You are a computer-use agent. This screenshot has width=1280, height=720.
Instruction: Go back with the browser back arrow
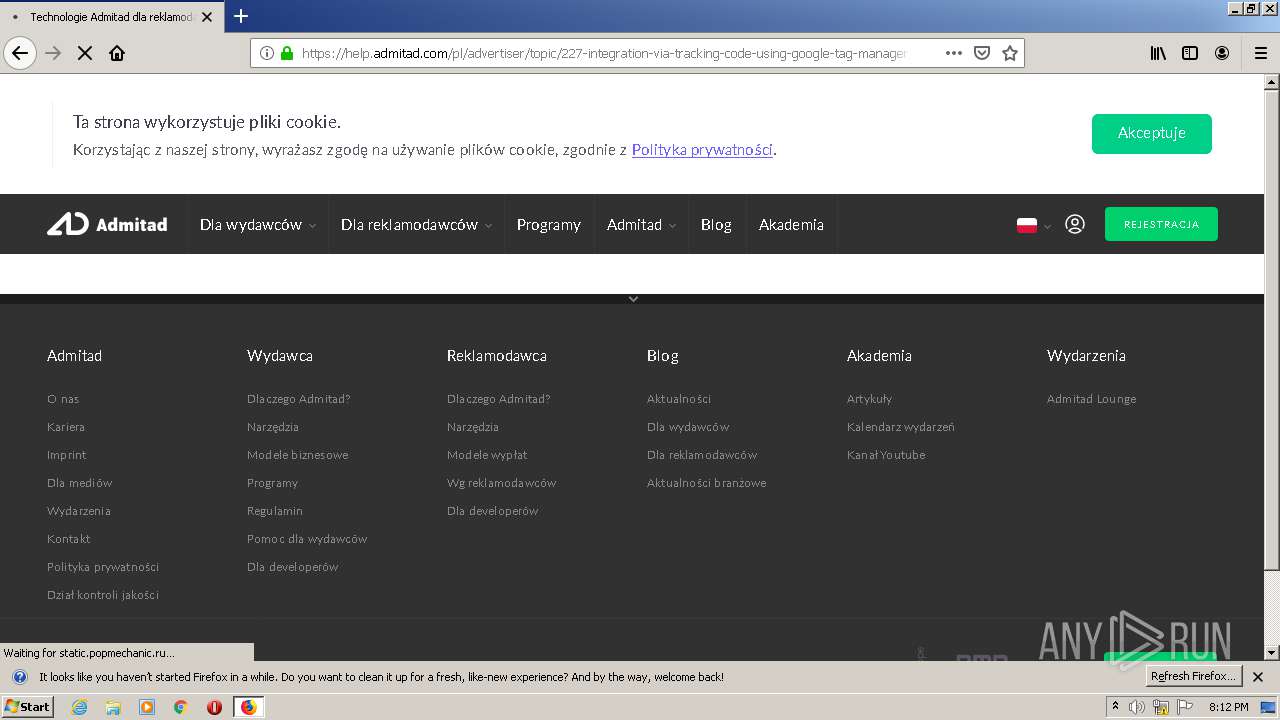tap(20, 53)
